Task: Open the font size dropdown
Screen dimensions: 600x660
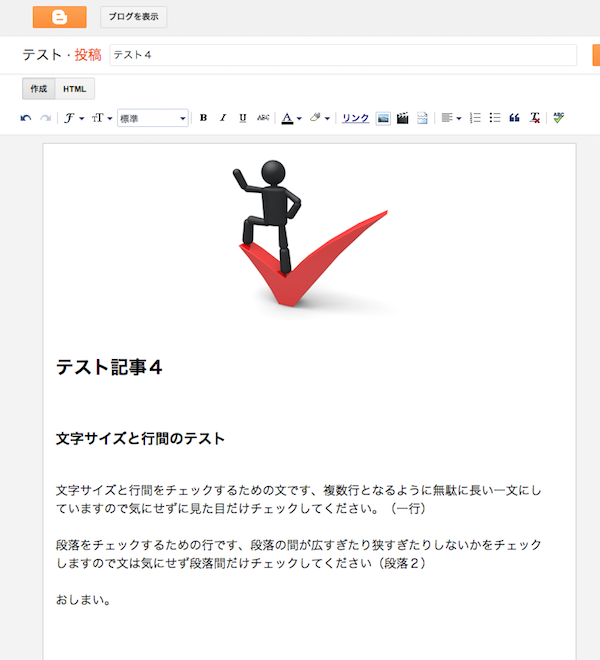Action: point(102,118)
